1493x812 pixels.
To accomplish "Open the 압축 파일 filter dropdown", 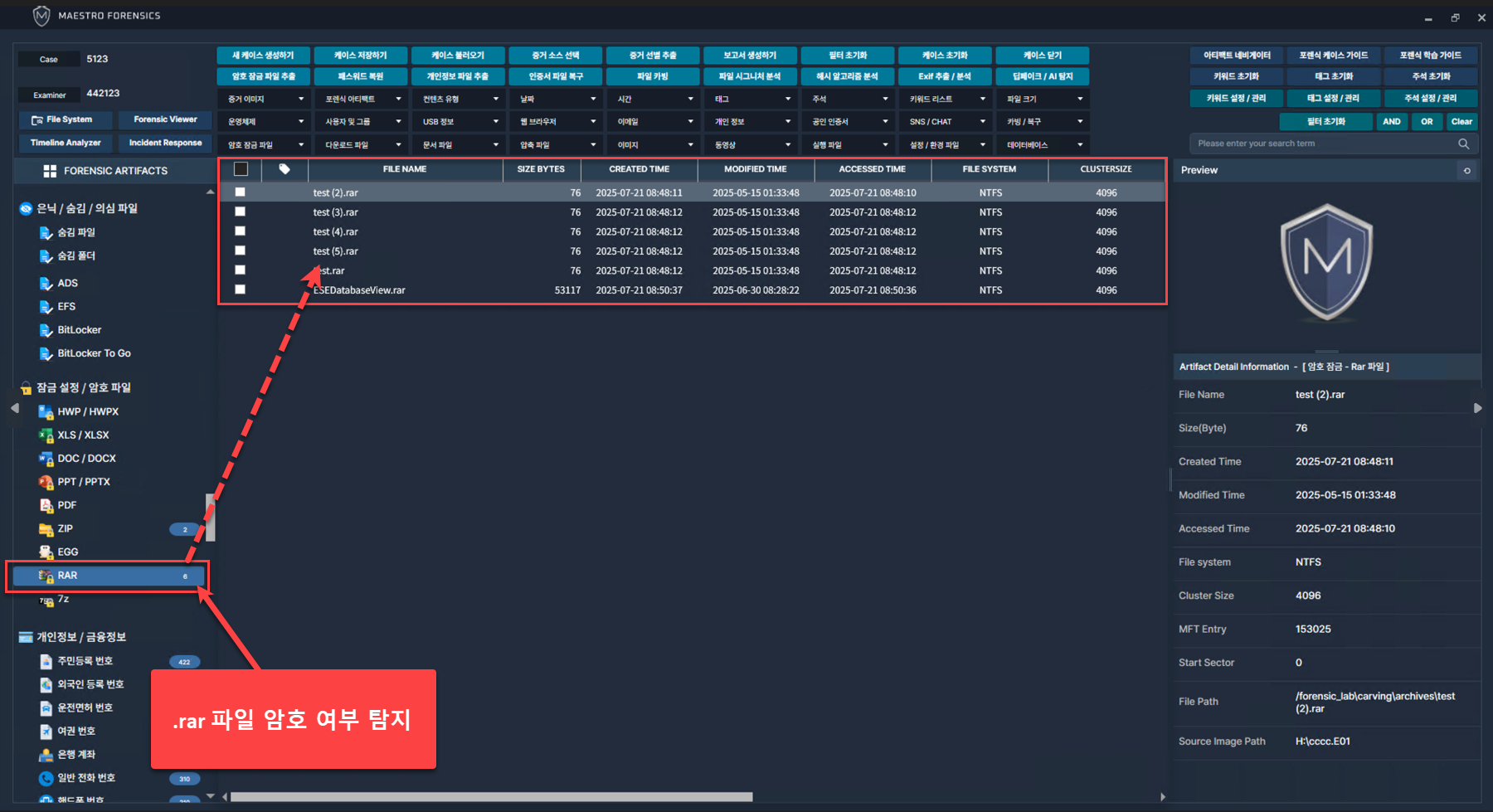I will coord(557,144).
